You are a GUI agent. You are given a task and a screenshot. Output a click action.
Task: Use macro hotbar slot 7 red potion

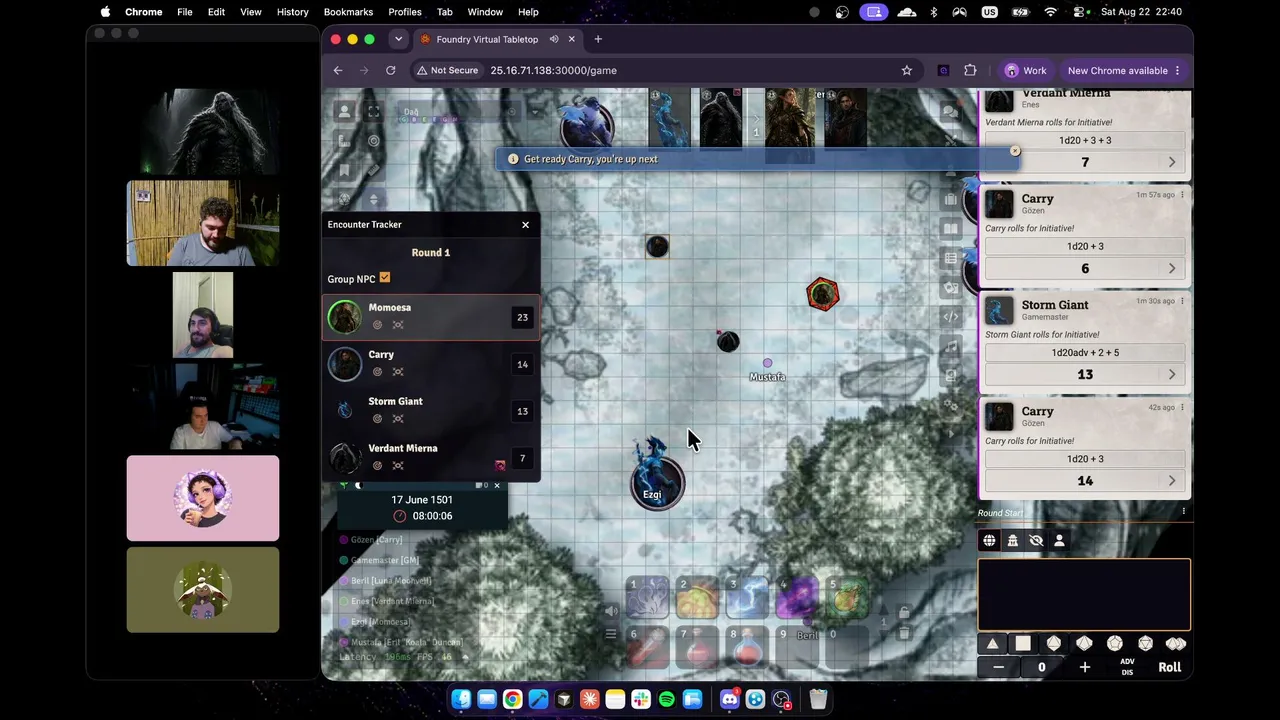click(697, 647)
